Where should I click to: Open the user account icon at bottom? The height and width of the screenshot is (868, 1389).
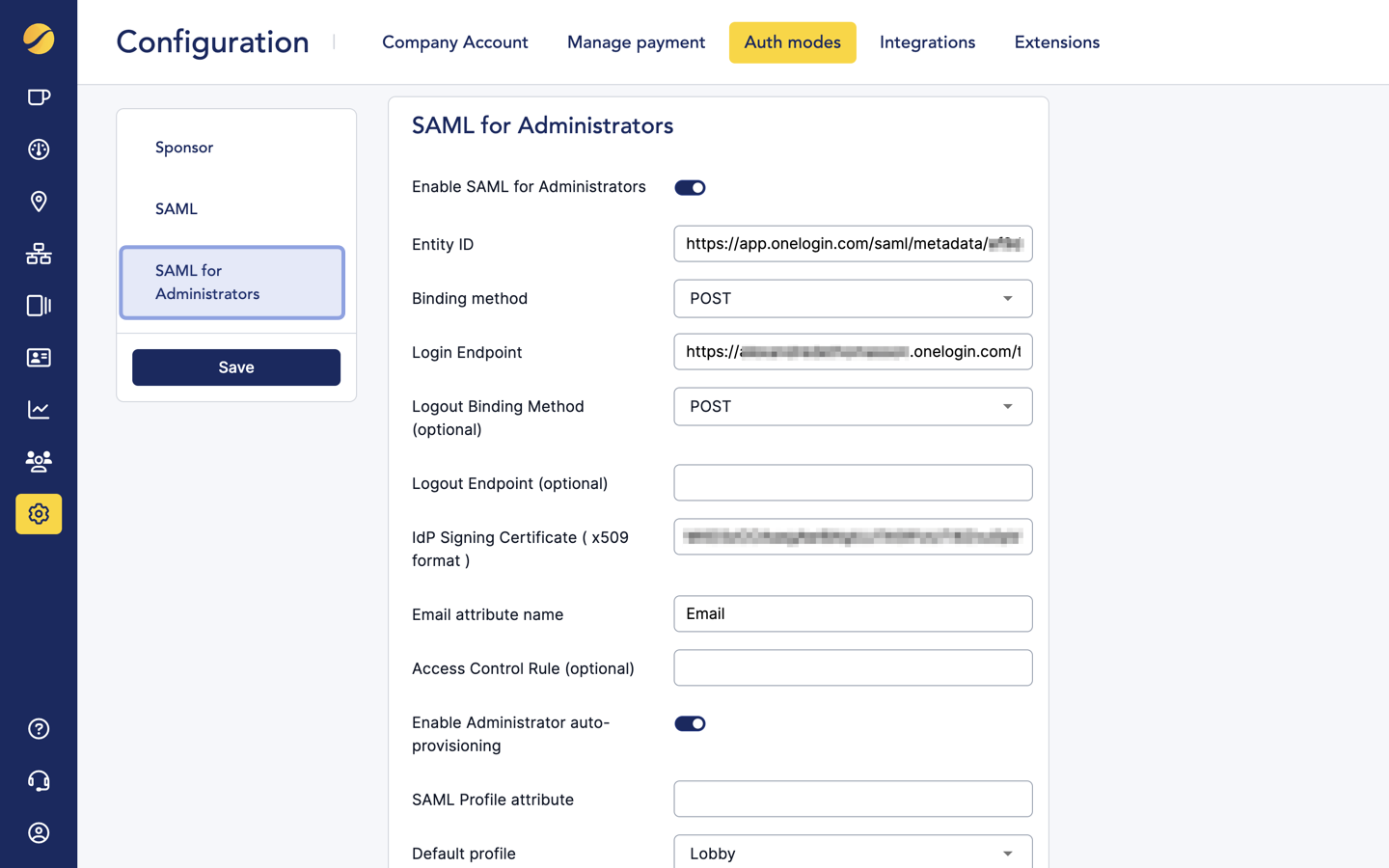[39, 832]
